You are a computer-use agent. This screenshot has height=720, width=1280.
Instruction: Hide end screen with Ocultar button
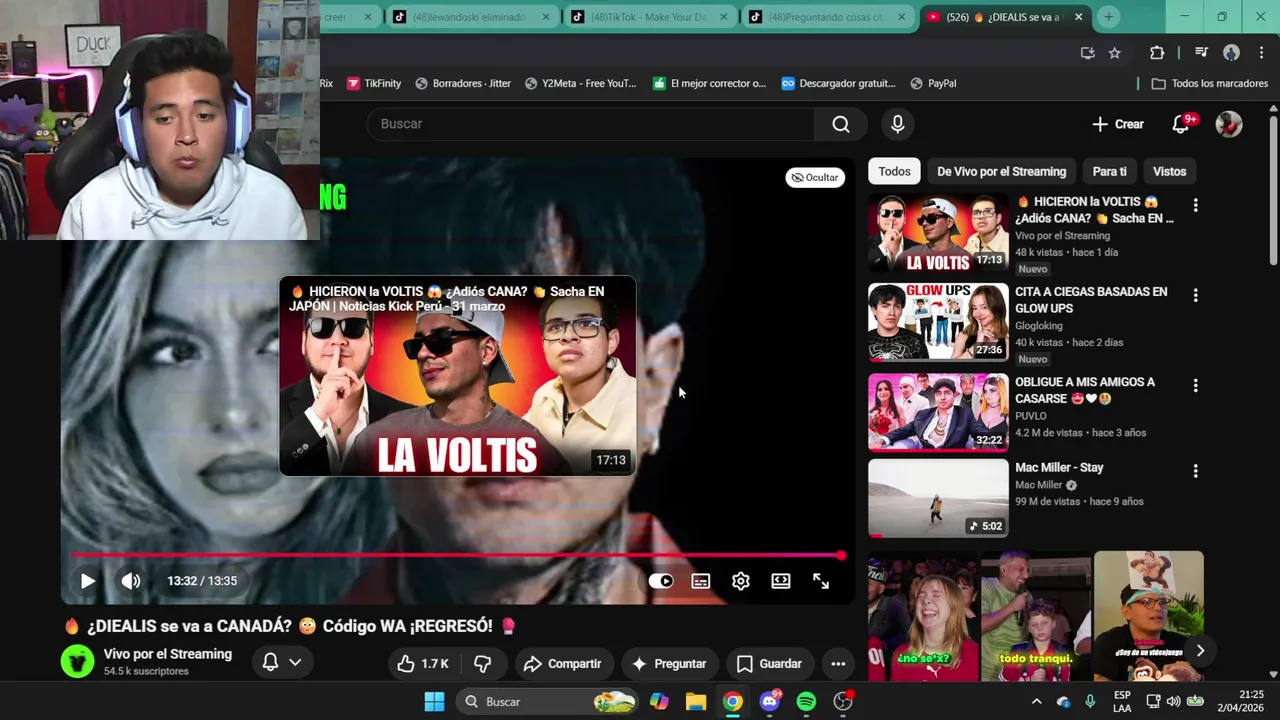815,177
